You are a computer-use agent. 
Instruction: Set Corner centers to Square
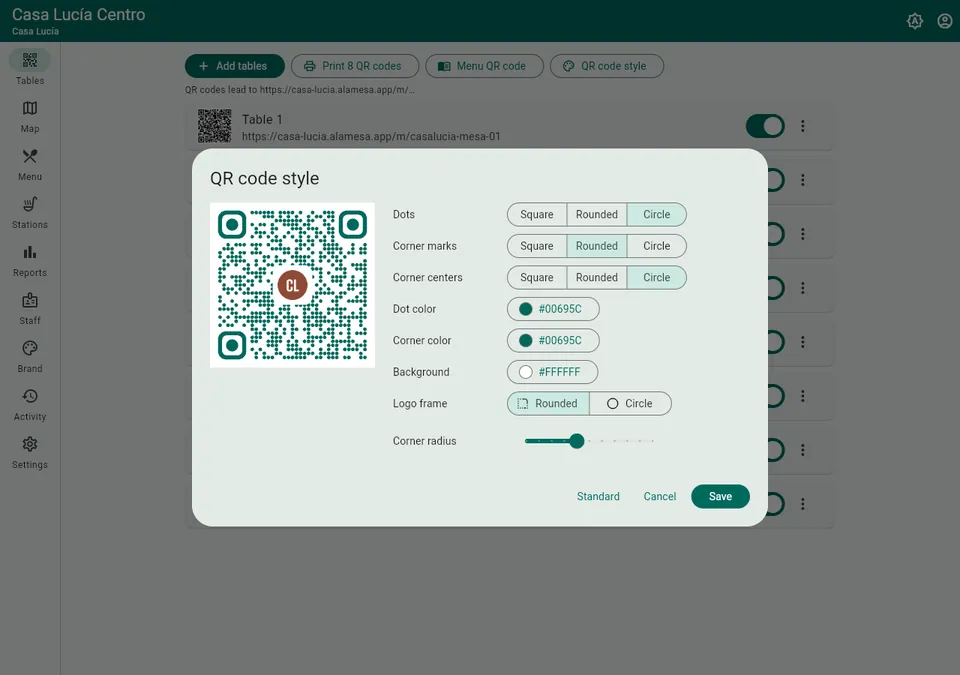536,277
